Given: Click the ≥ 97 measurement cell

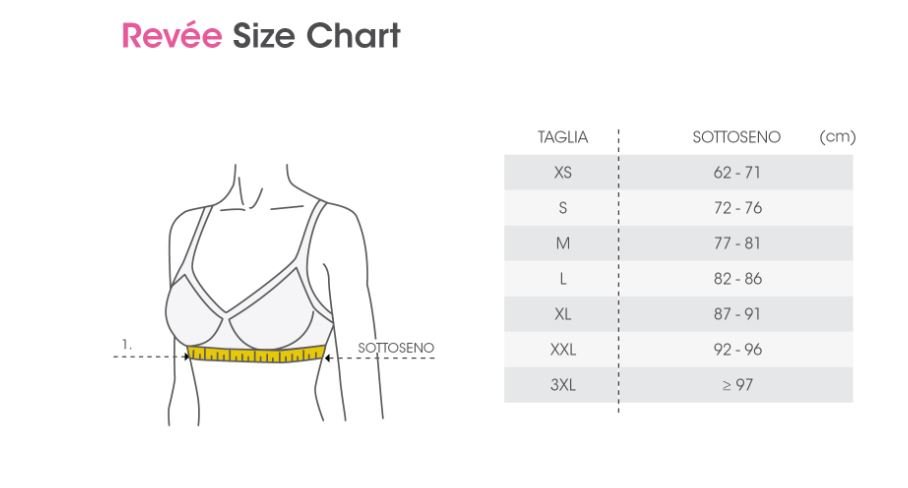Looking at the screenshot, I should point(737,385).
